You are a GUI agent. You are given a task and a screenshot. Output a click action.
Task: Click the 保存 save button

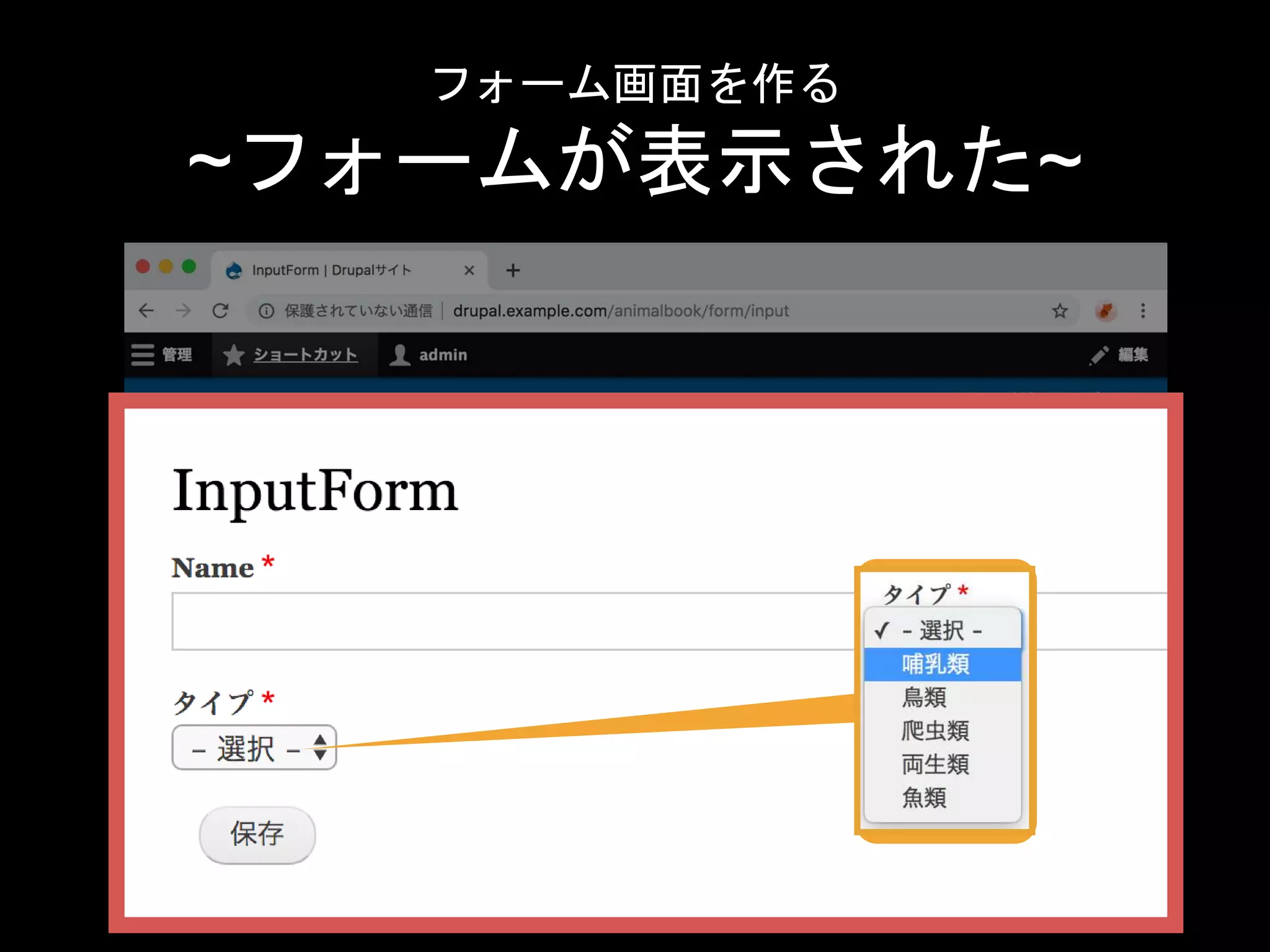[257, 835]
